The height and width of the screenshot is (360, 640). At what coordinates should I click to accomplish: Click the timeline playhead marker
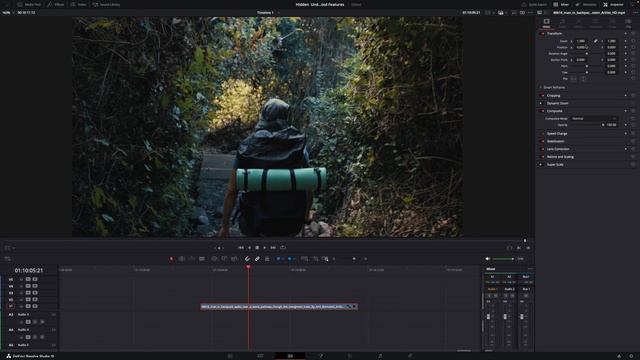[248, 267]
